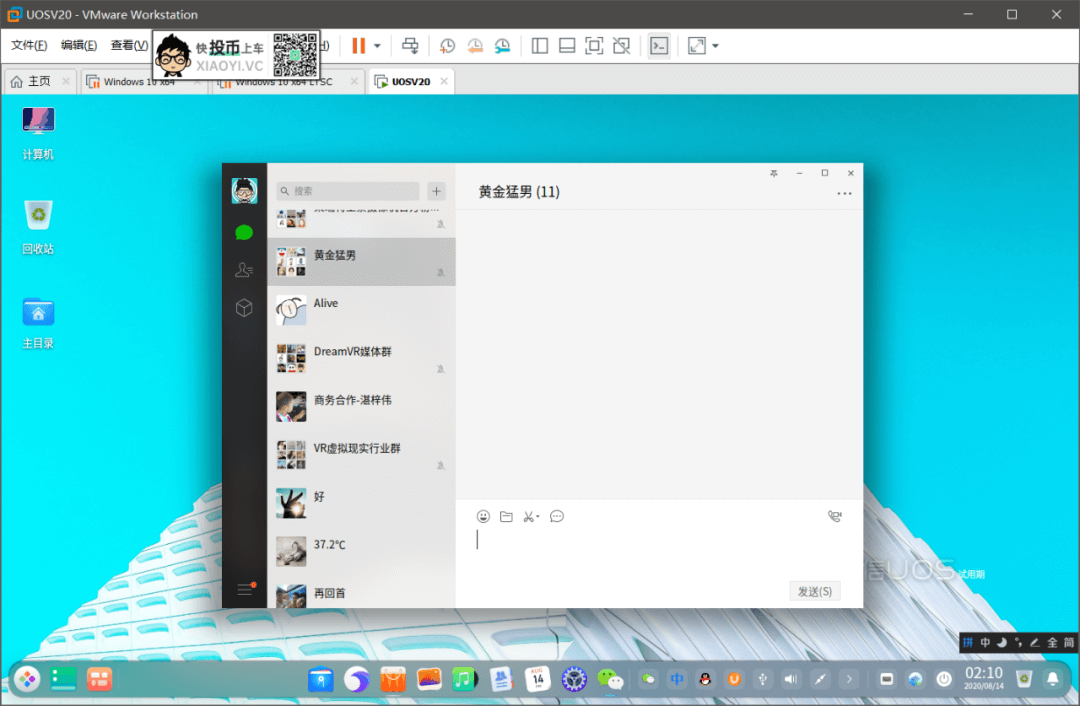Image resolution: width=1080 pixels, height=706 pixels.
Task: Open the WeChat favorites cube icon
Action: pos(244,307)
